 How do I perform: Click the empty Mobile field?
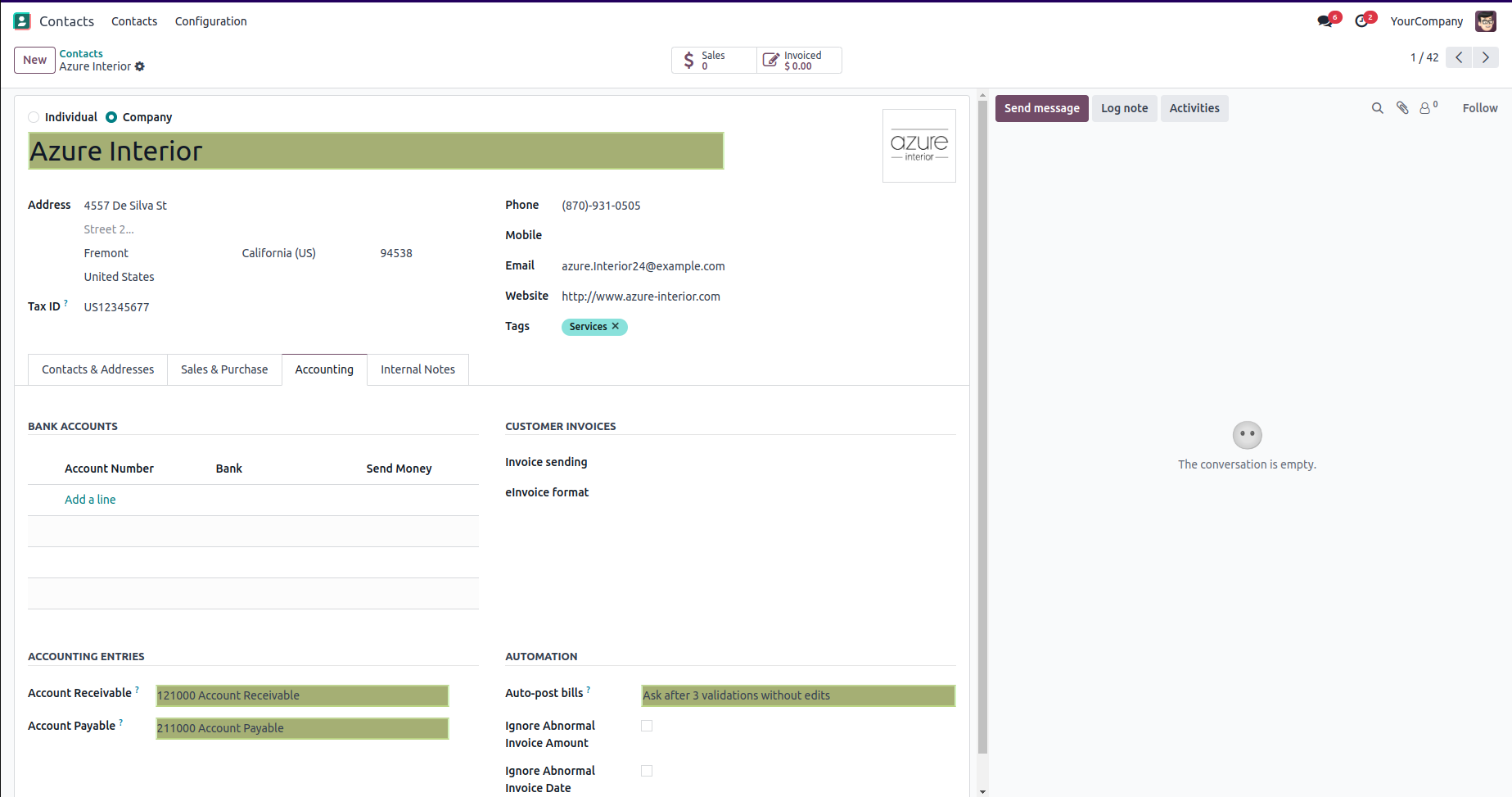point(758,236)
